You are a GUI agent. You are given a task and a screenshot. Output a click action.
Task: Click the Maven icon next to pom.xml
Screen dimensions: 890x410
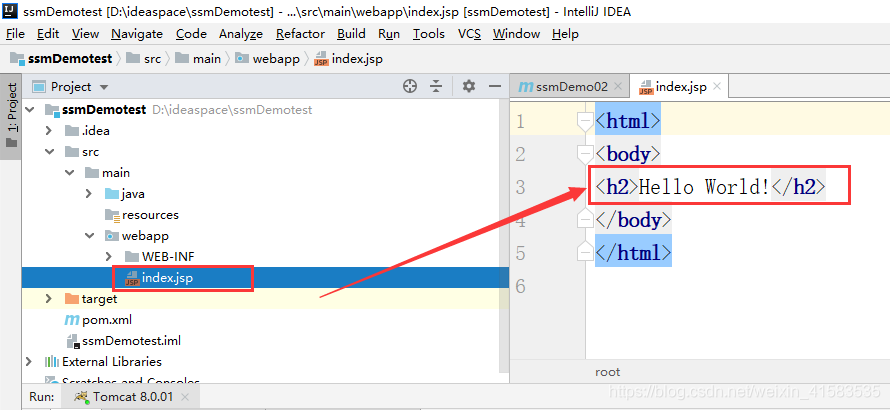(x=72, y=320)
